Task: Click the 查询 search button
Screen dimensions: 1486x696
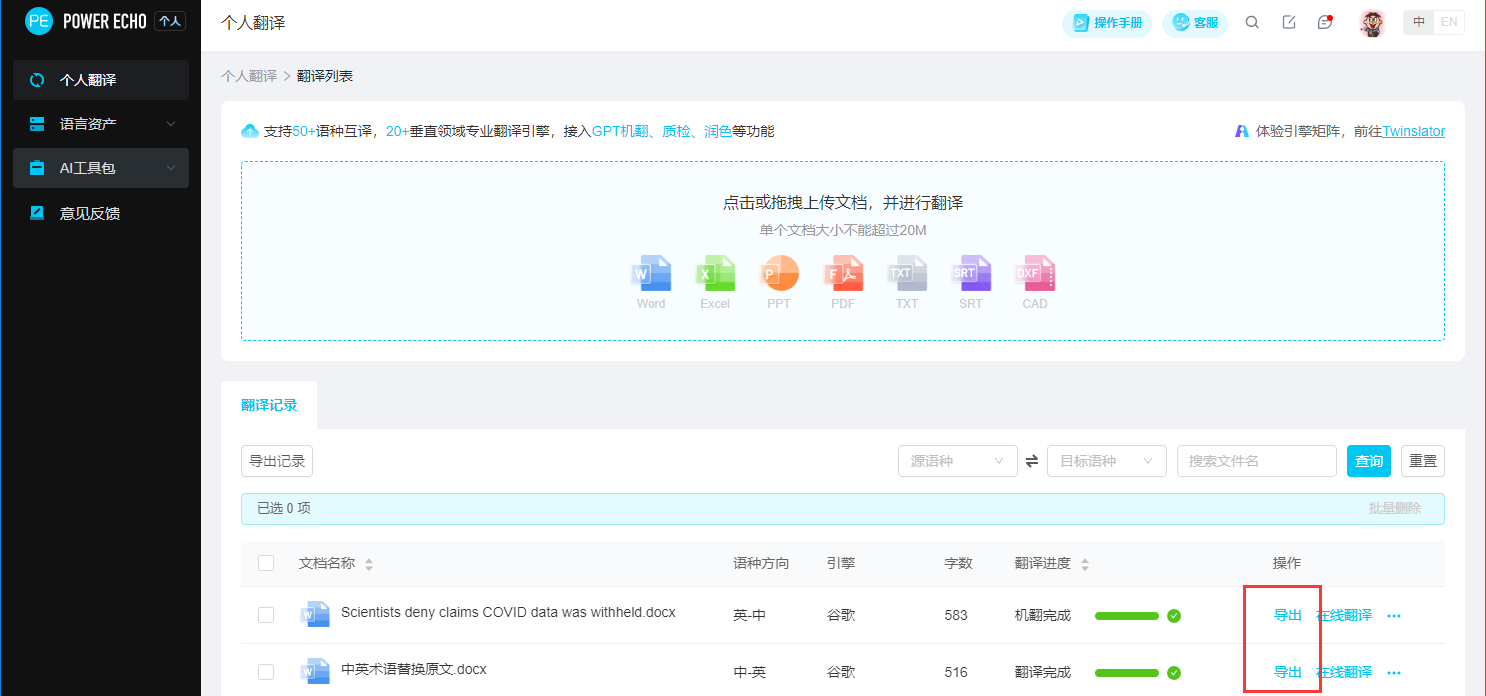Action: [1368, 461]
